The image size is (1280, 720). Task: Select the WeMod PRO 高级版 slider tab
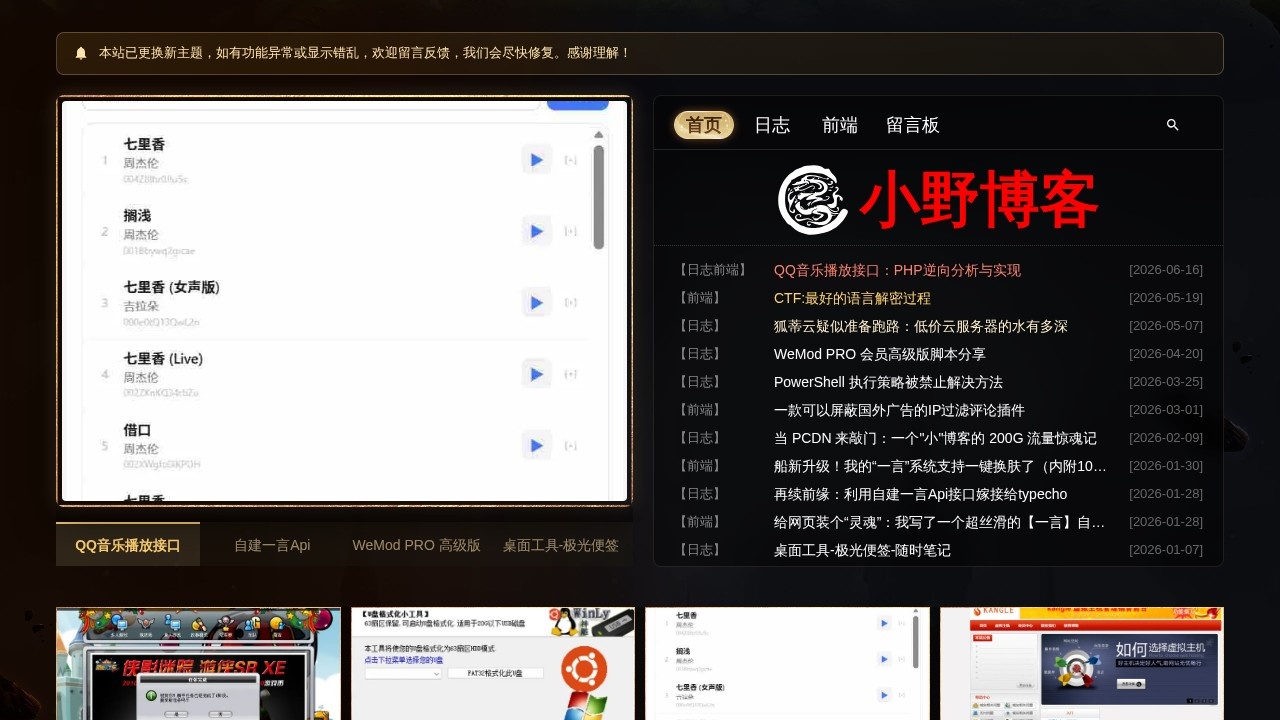tap(416, 545)
